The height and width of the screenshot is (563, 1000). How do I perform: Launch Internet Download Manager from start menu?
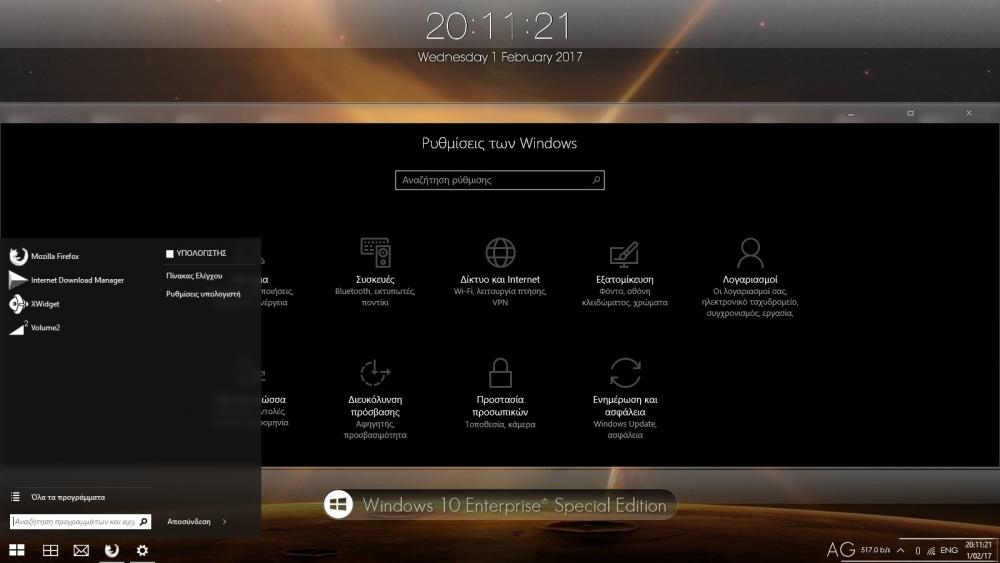(66, 280)
